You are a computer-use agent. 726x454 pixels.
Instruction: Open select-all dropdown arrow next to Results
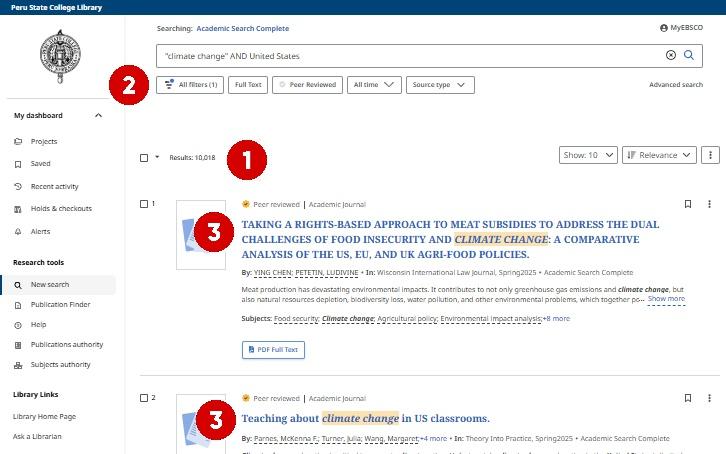[x=157, y=157]
